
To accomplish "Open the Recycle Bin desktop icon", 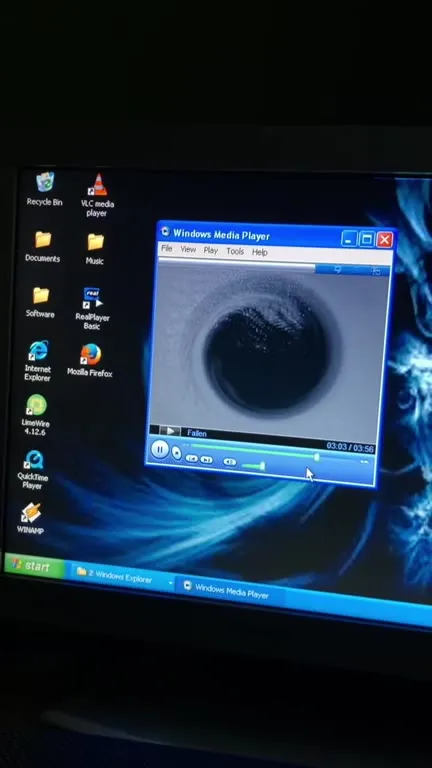I will (45, 189).
